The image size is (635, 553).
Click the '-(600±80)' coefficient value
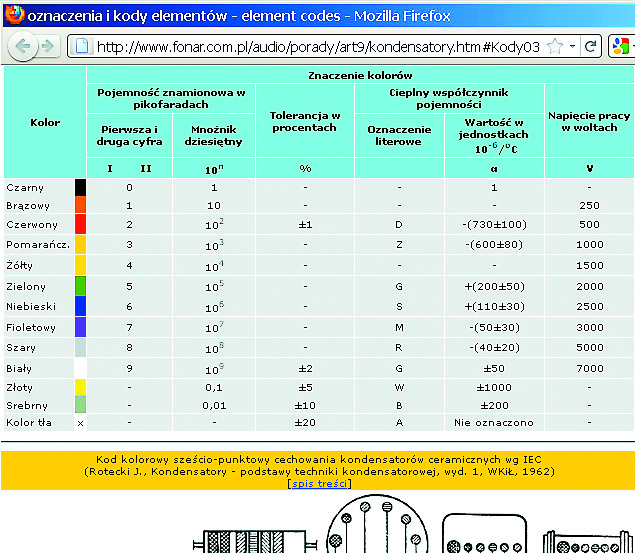(x=494, y=245)
